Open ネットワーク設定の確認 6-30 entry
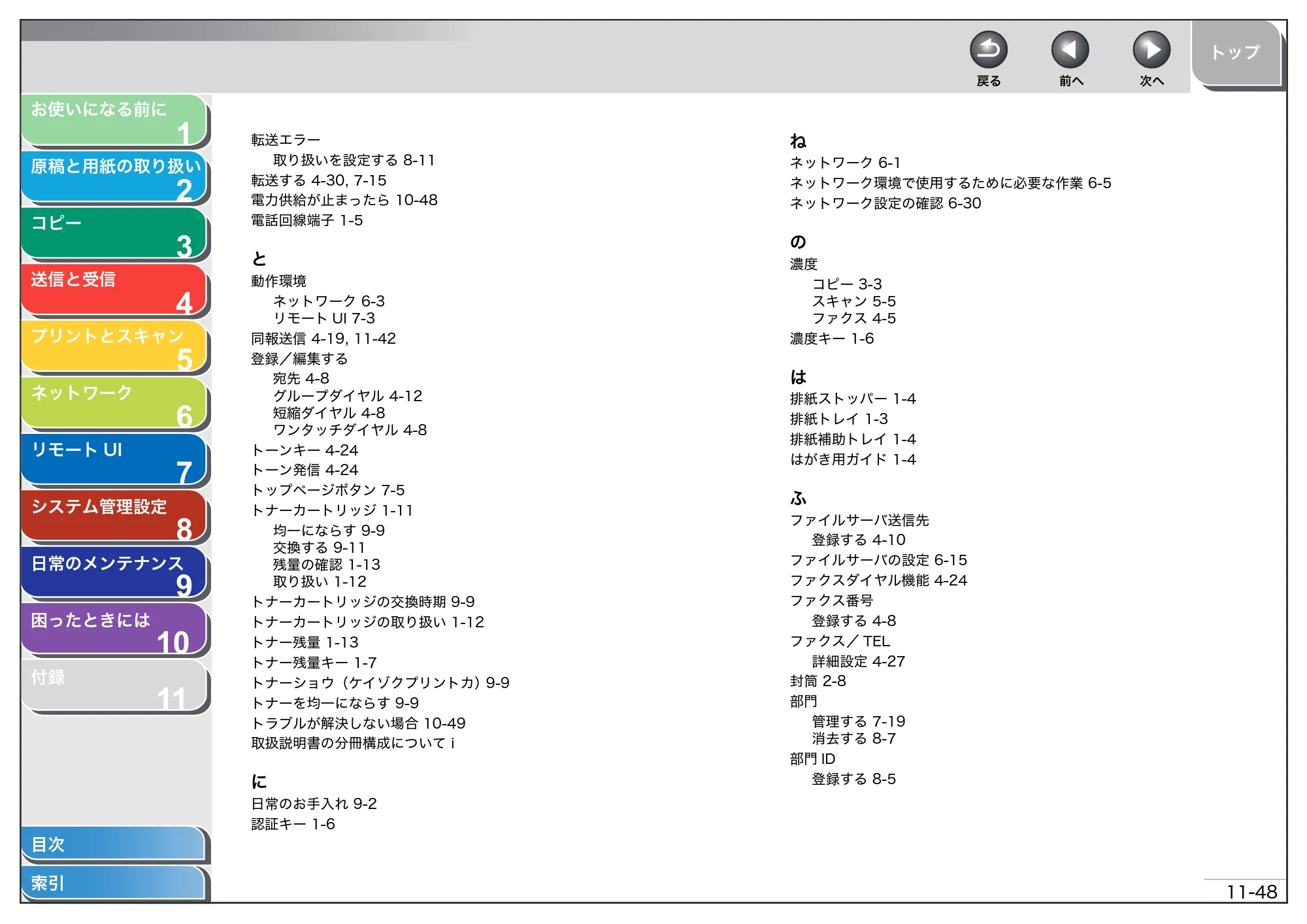Image resolution: width=1307 pixels, height=924 pixels. click(x=885, y=203)
